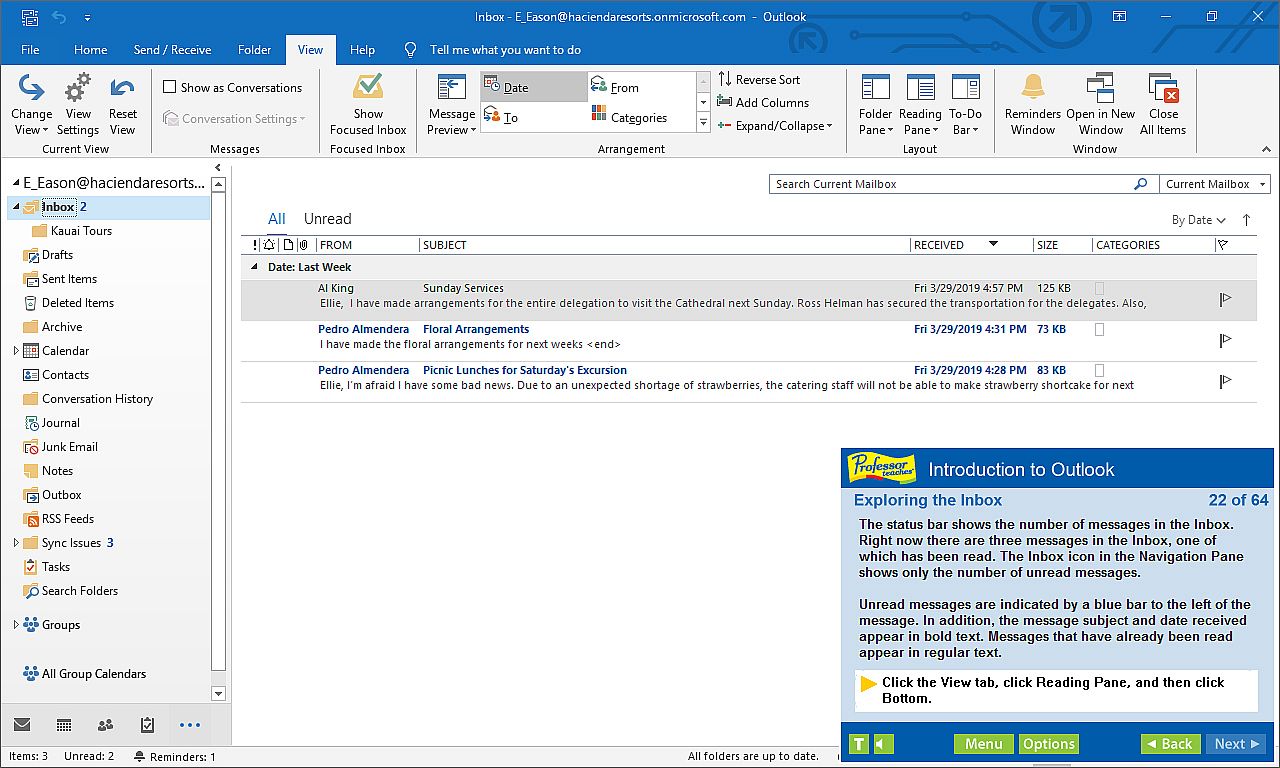Image resolution: width=1280 pixels, height=768 pixels.
Task: Click Show Focused Inbox icon
Action: click(368, 88)
